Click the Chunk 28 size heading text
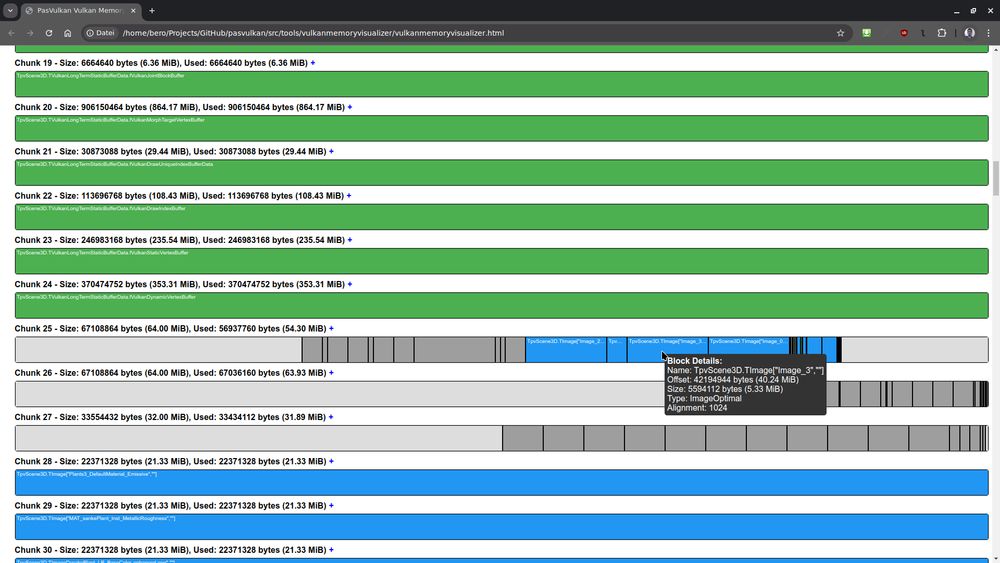 [x=170, y=462]
